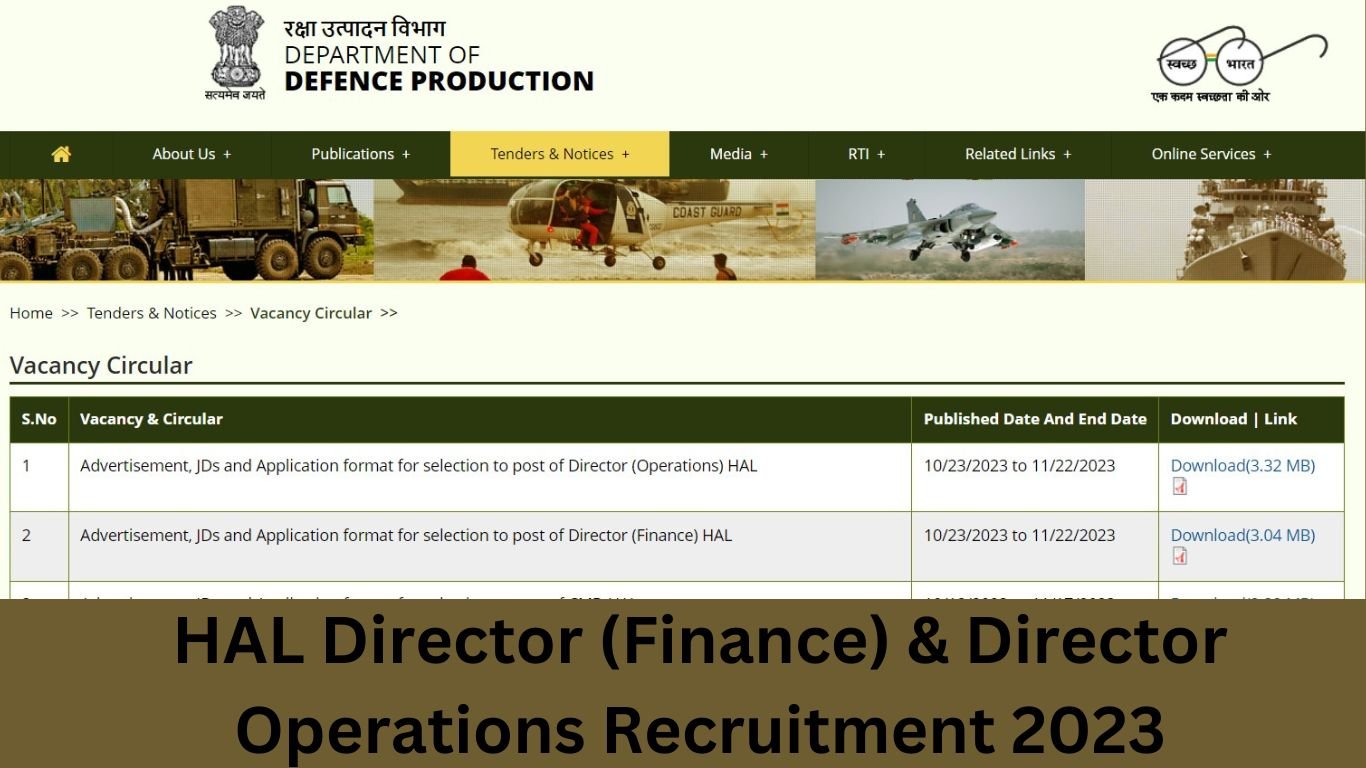The height and width of the screenshot is (768, 1366).
Task: Open the Home breadcrumb link
Action: pyautogui.click(x=30, y=313)
